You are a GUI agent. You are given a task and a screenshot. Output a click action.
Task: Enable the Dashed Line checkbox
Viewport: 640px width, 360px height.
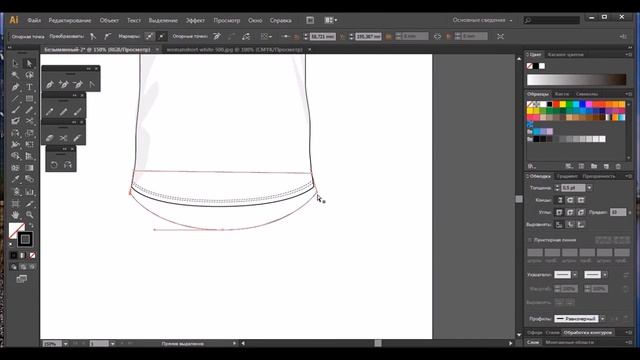pos(530,240)
